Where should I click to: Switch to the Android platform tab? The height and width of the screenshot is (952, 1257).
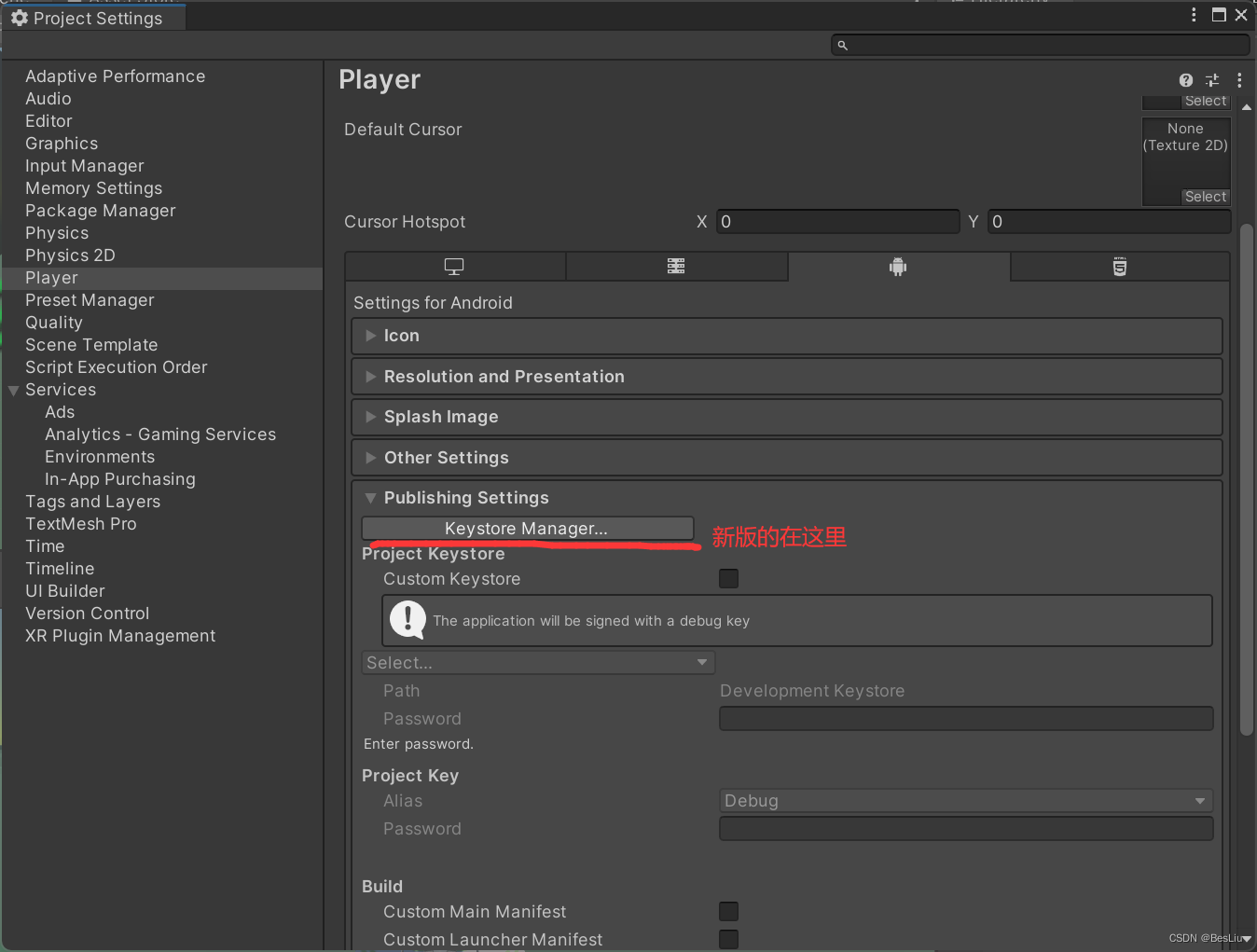pos(898,266)
